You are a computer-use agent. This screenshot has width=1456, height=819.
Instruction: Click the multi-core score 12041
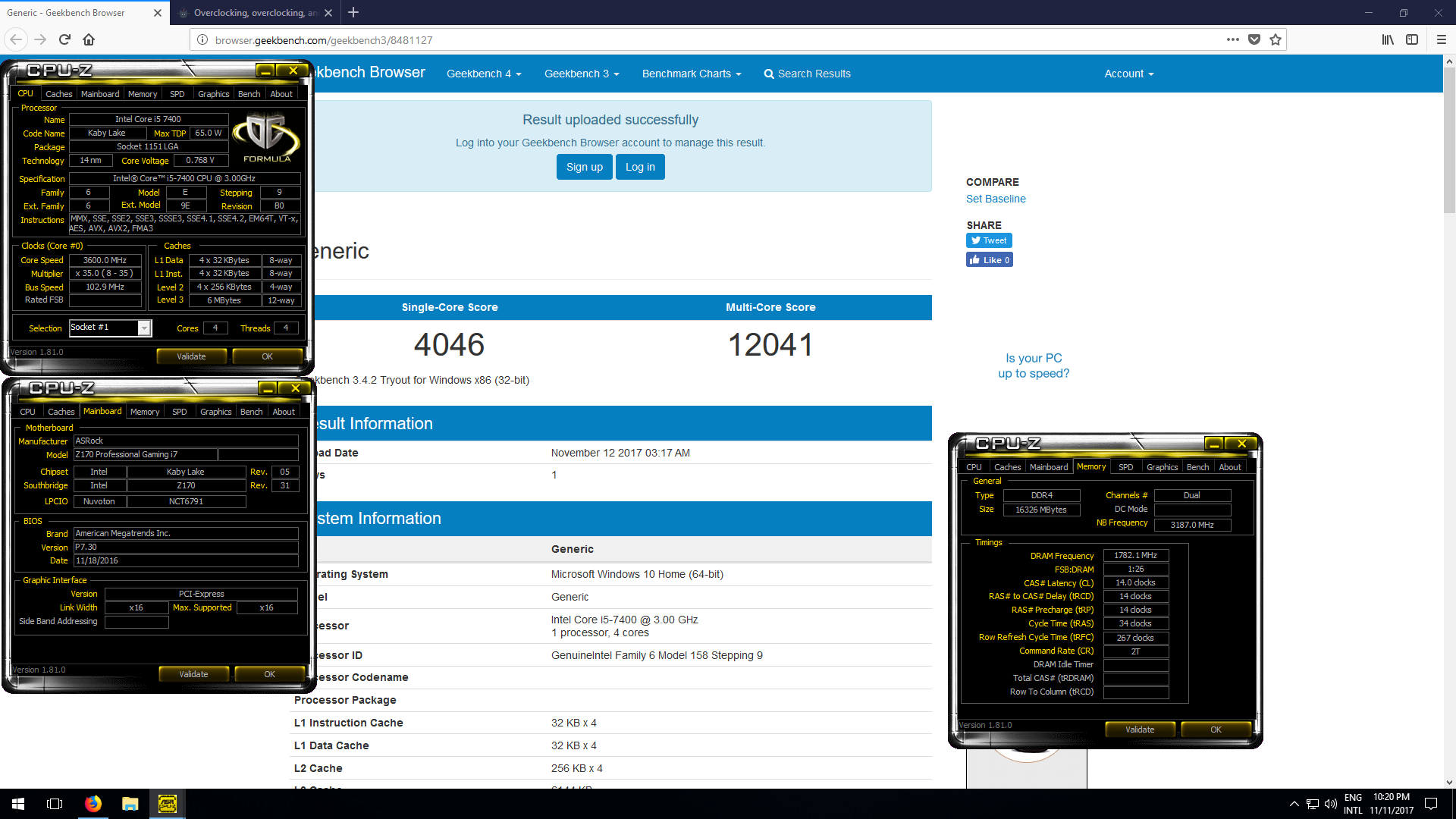(x=770, y=345)
